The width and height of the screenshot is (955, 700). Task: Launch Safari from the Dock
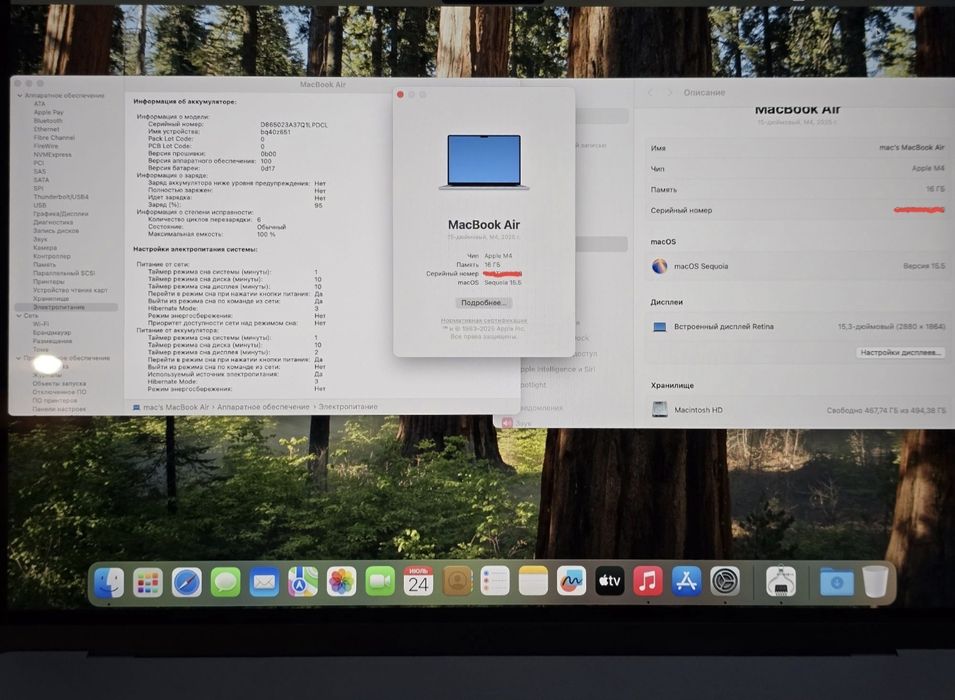point(186,582)
